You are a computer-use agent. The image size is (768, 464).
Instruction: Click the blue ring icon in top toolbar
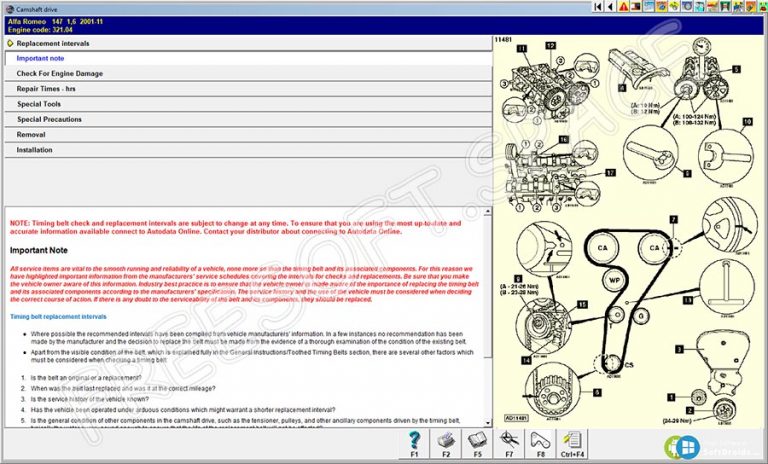687,6
